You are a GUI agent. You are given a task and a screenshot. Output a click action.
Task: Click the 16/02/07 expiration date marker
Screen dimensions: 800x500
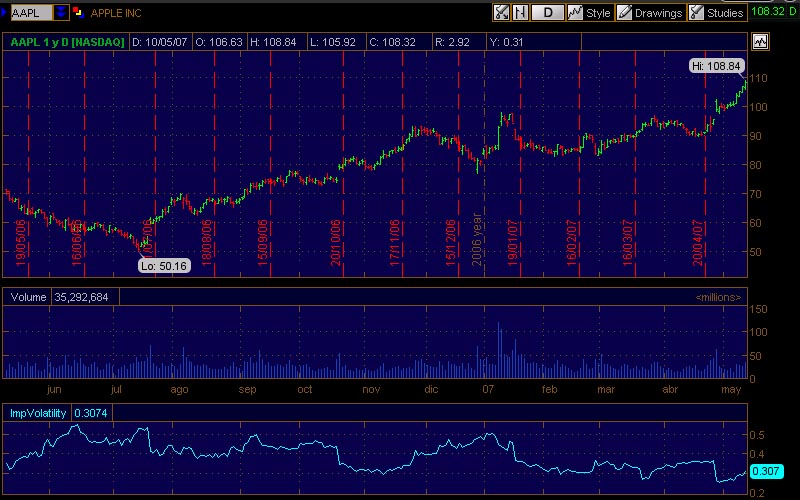click(571, 242)
